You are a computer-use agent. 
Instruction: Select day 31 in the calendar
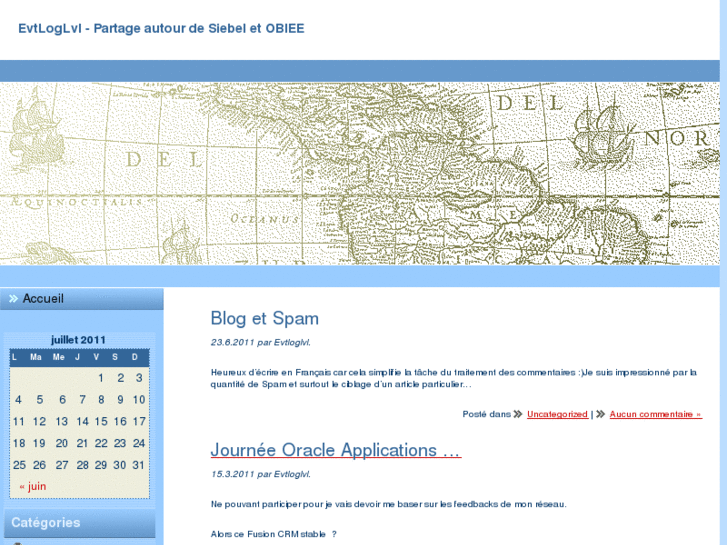click(x=139, y=465)
